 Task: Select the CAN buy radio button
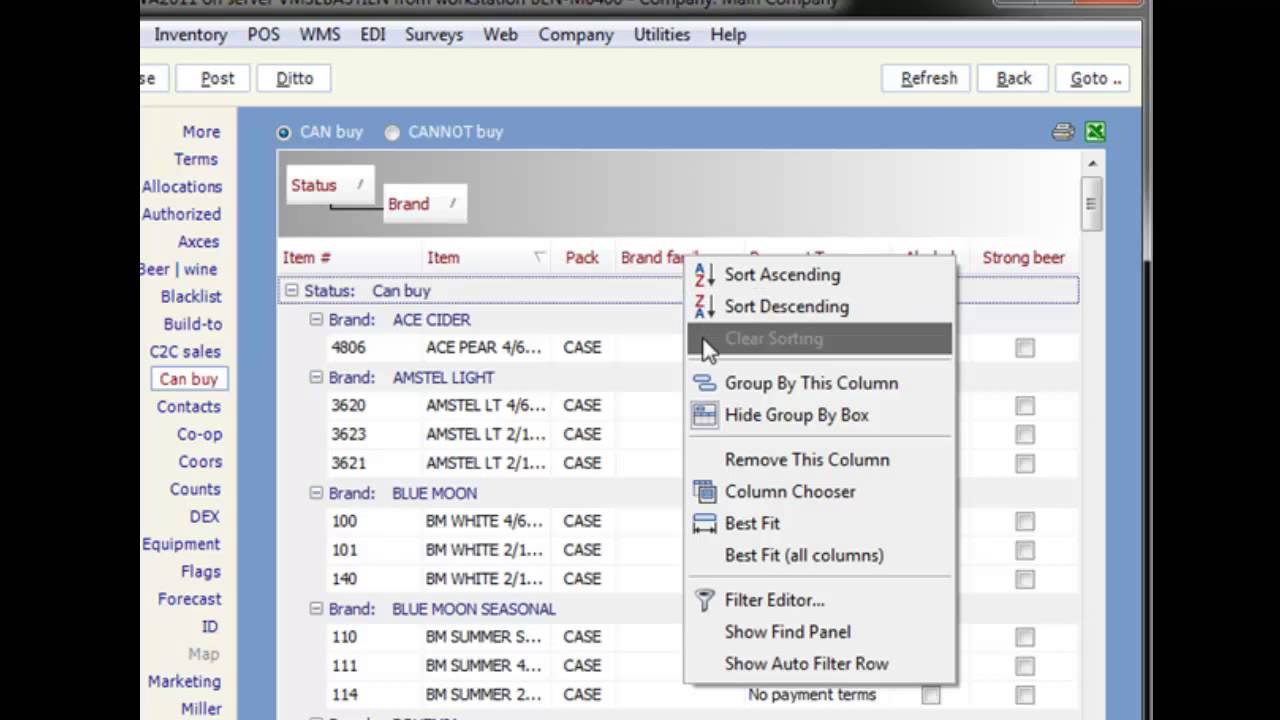click(x=283, y=132)
